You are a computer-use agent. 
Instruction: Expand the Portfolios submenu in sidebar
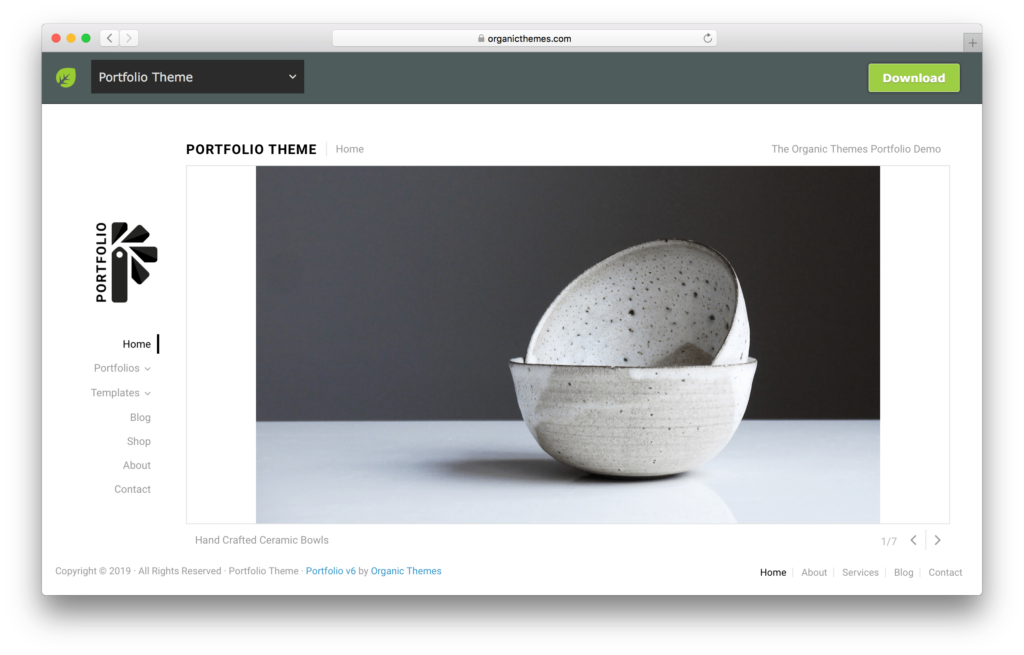click(x=122, y=368)
